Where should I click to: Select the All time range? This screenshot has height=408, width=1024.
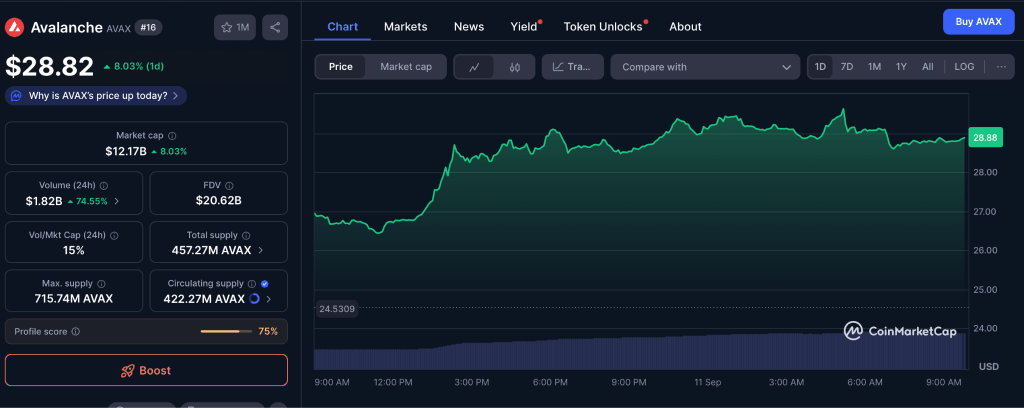point(928,67)
